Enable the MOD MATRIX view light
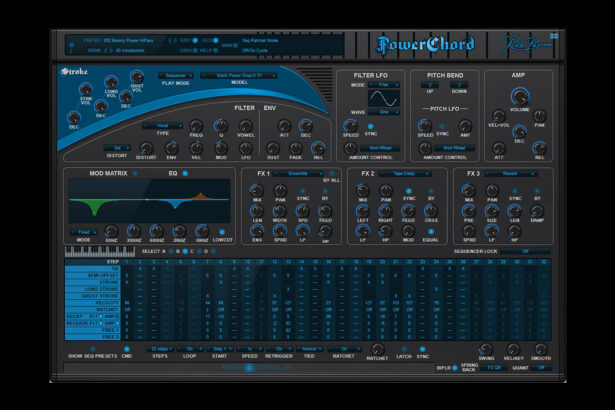This screenshot has width=615, height=410. tap(135, 173)
